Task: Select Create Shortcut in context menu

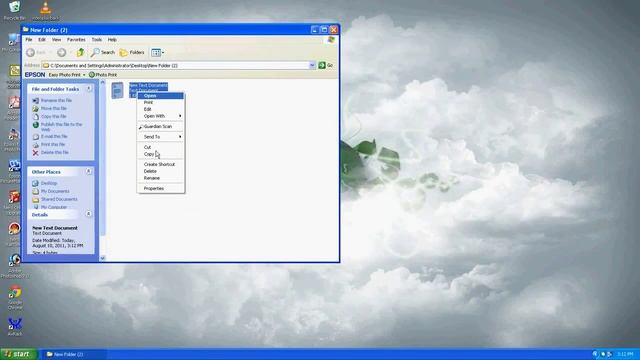Action: [x=160, y=164]
